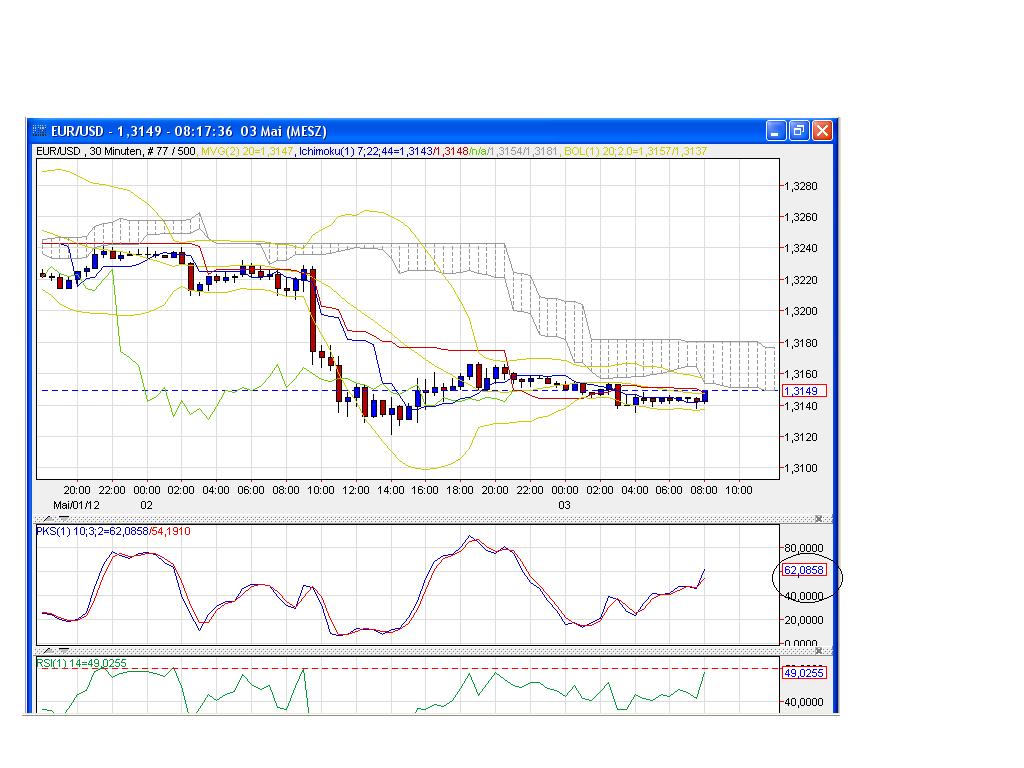
Task: Select the 1,3160 price axis label
Action: click(x=800, y=375)
